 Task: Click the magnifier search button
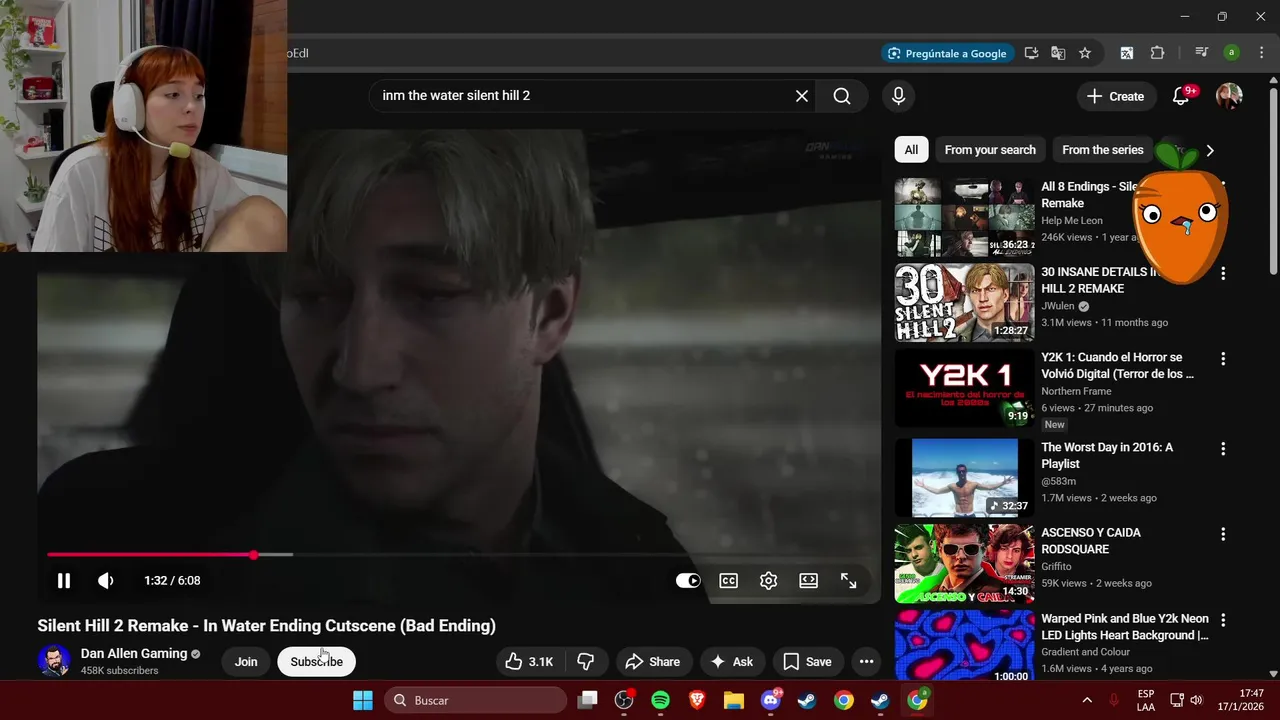coord(842,96)
